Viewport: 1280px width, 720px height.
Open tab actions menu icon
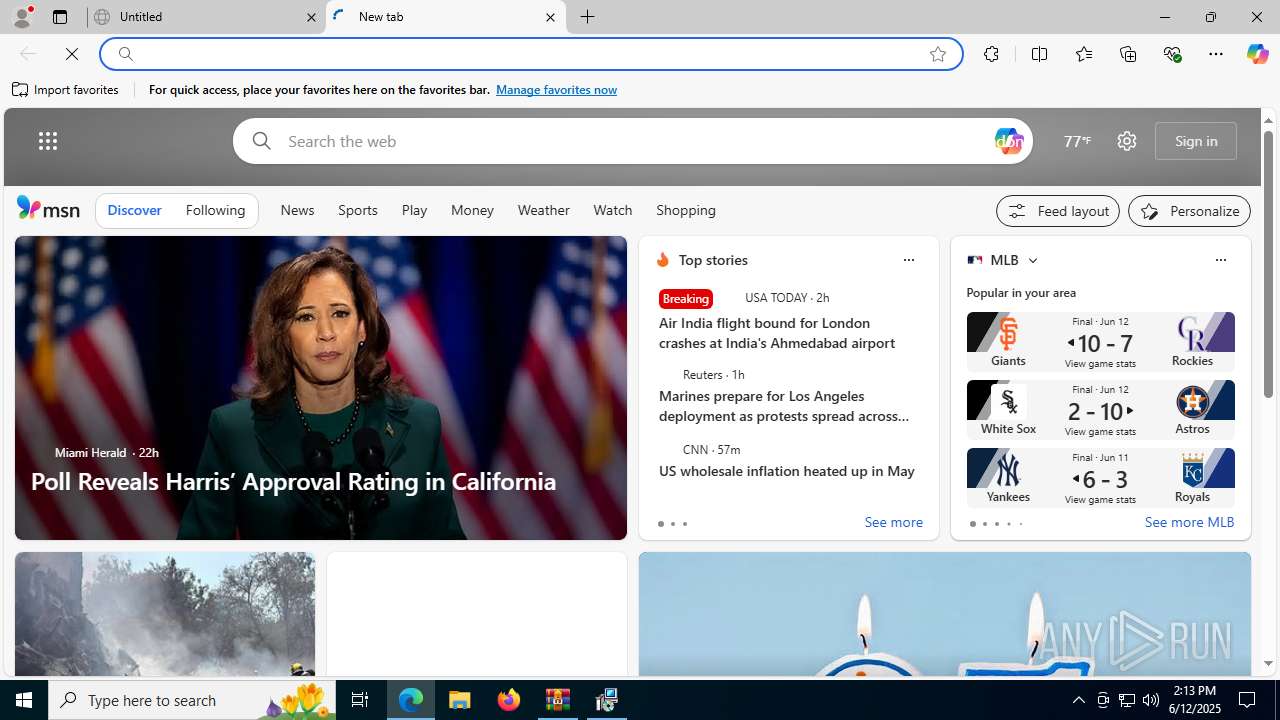60,17
